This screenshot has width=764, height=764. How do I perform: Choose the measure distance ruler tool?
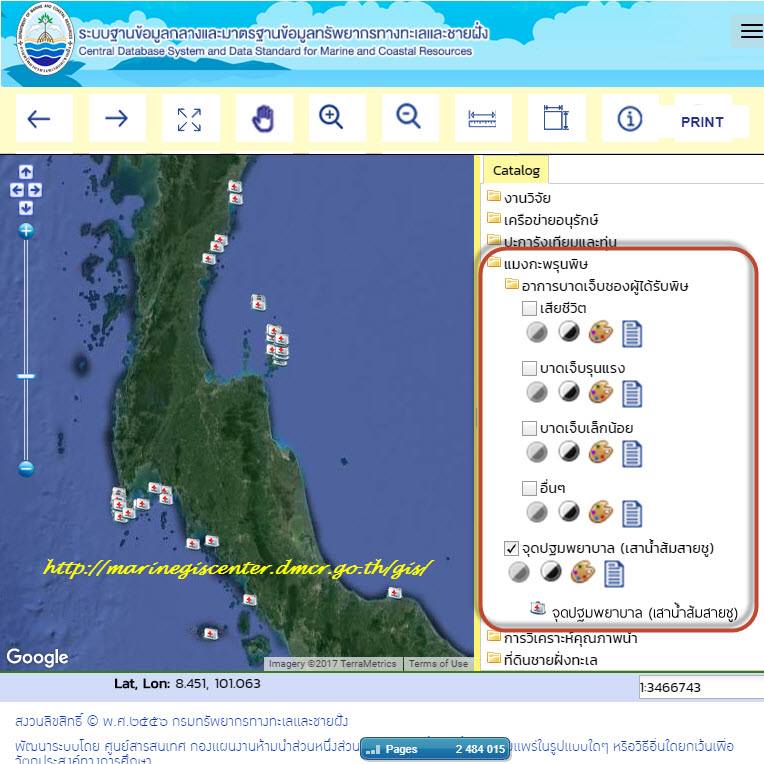[482, 118]
